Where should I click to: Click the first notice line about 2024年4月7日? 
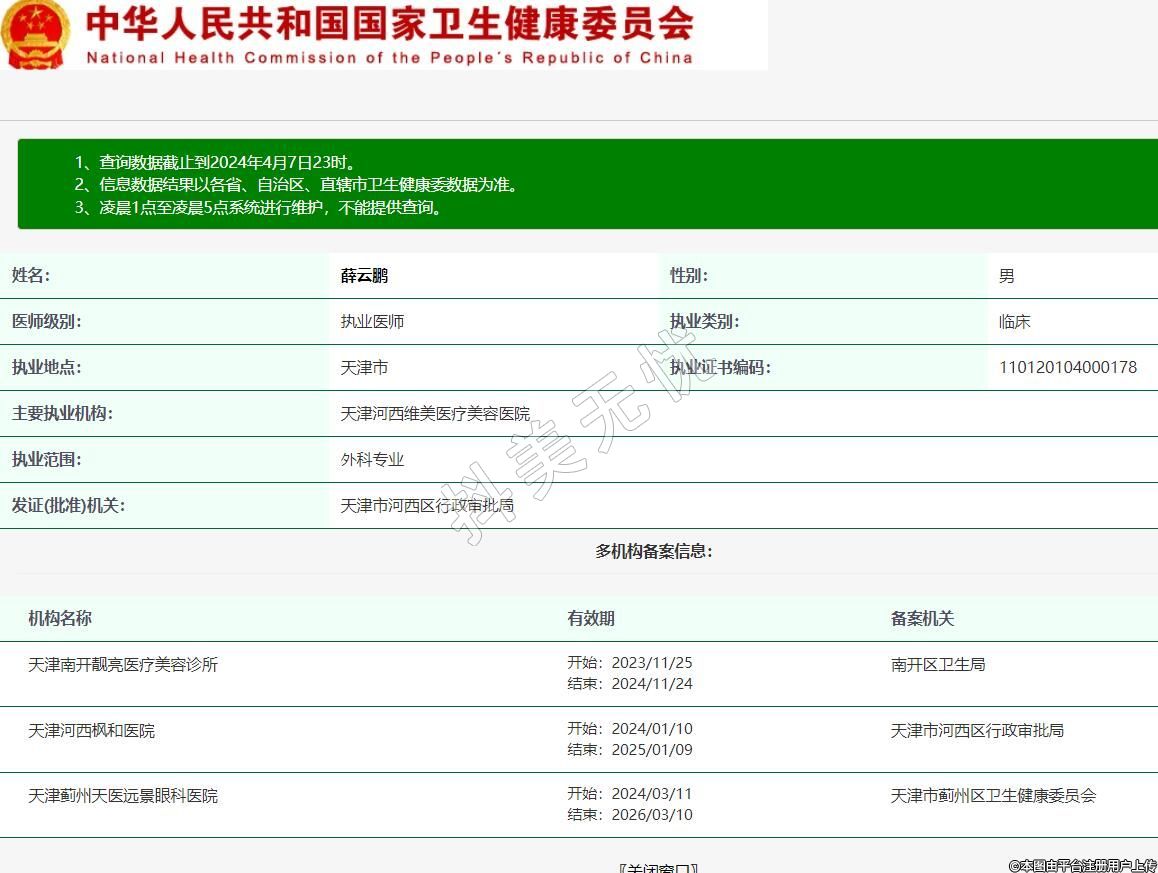pyautogui.click(x=215, y=162)
